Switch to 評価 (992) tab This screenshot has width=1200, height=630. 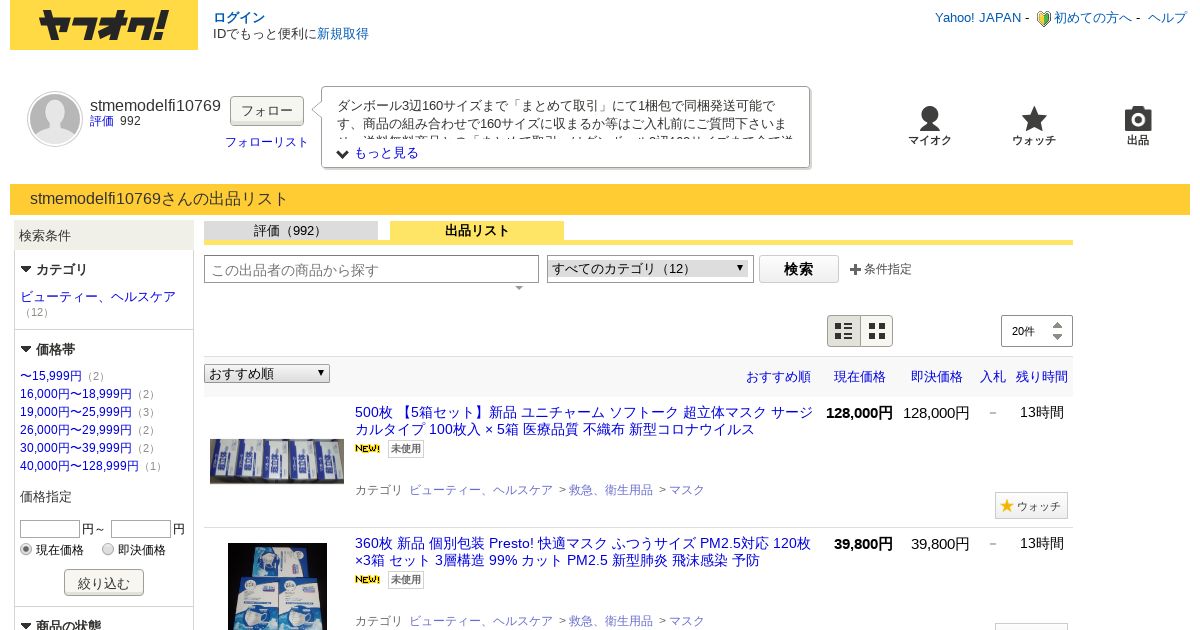click(291, 231)
